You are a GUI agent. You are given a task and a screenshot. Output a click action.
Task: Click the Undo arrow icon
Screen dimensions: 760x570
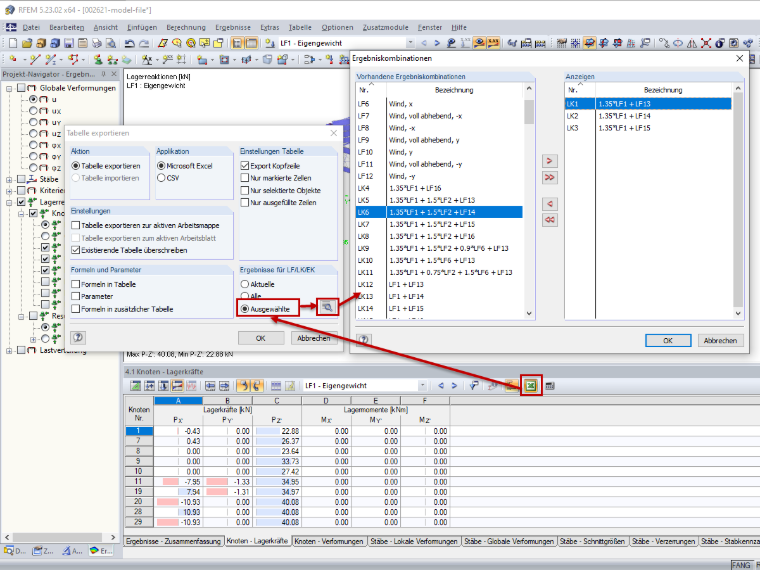[x=129, y=43]
